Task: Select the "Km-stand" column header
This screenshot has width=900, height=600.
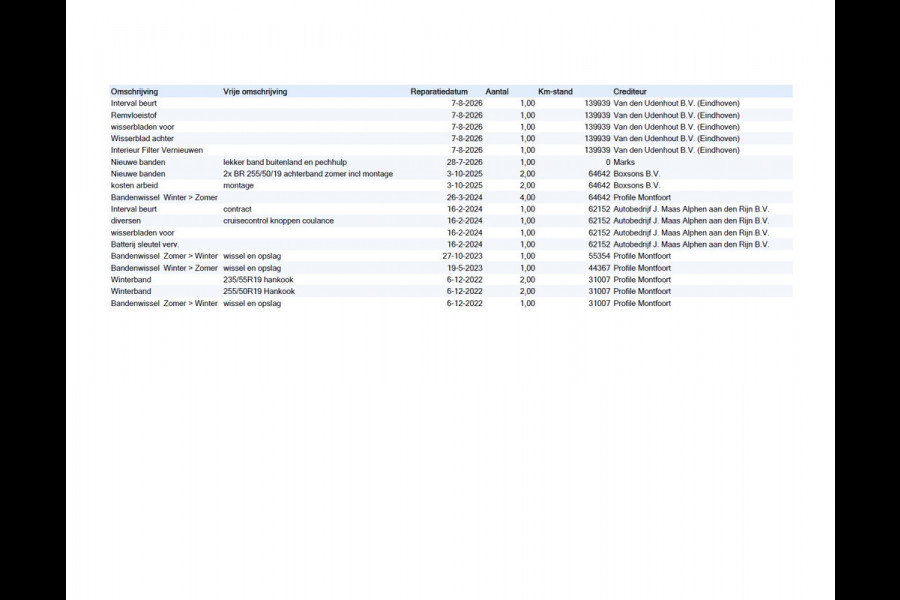Action: [555, 92]
